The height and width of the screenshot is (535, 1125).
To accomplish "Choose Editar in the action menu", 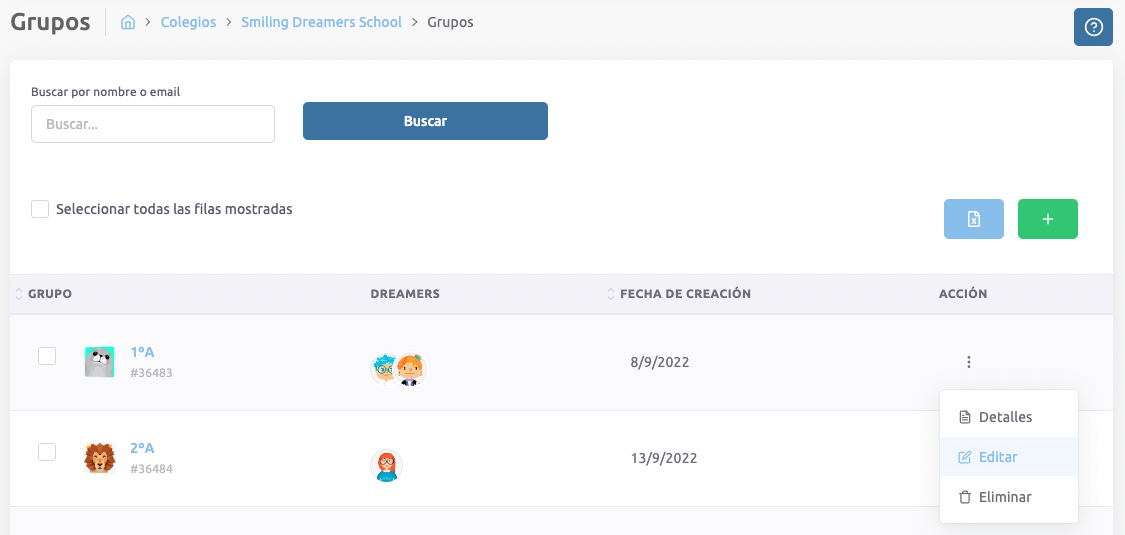I will click(x=997, y=457).
